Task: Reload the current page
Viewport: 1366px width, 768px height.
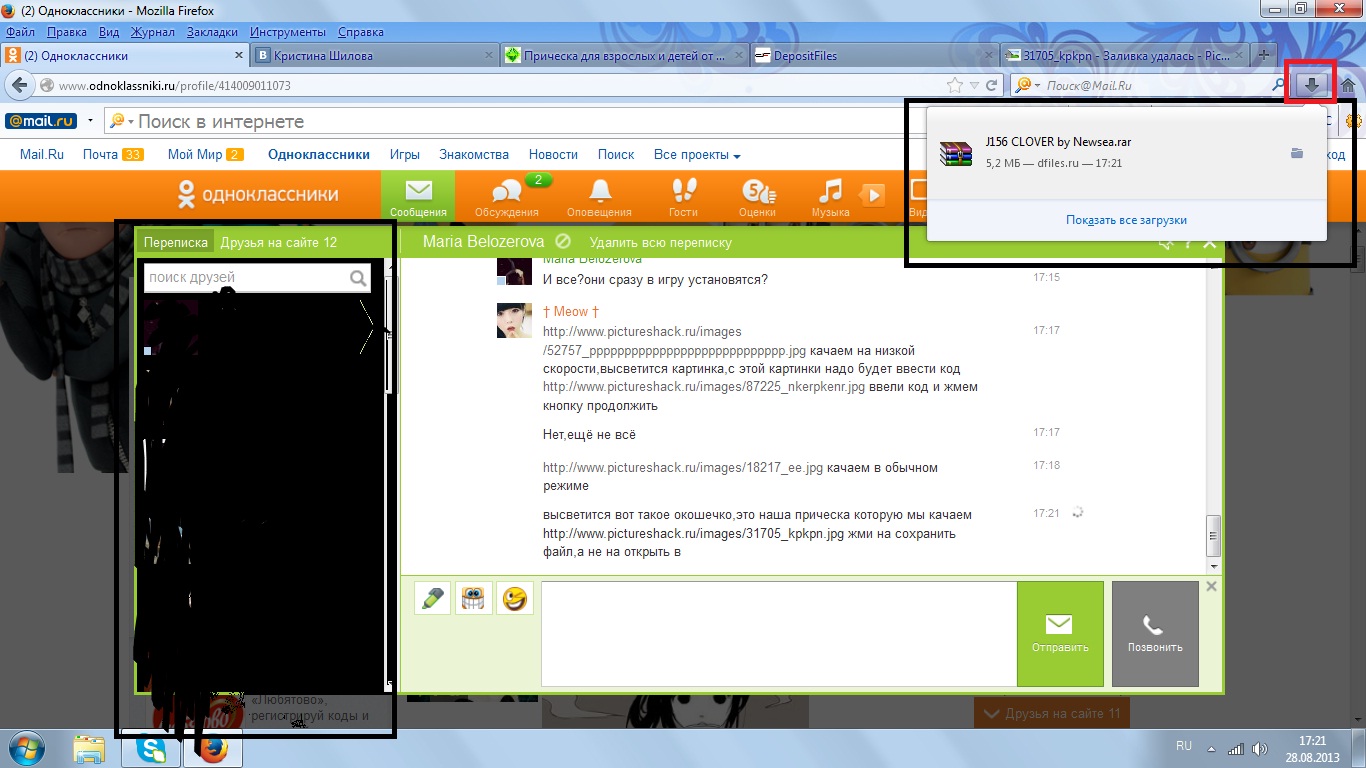Action: pos(992,86)
